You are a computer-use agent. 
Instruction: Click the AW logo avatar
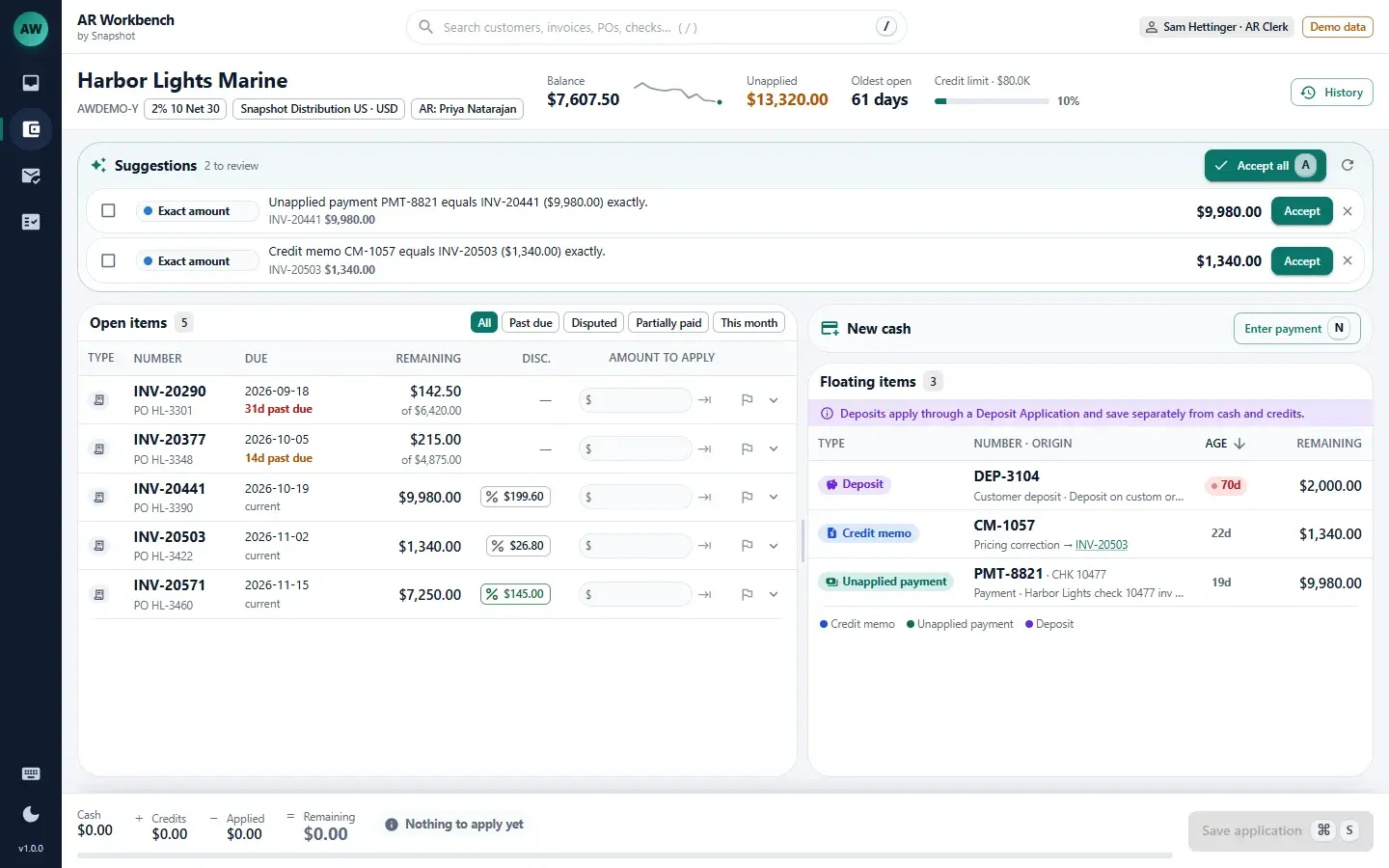click(x=31, y=28)
